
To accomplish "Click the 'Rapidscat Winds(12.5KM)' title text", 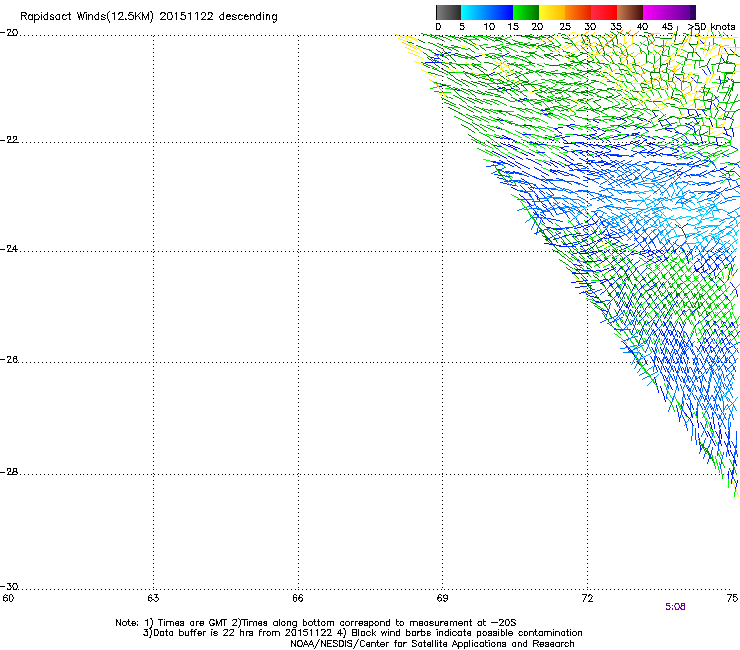I will click(x=87, y=17).
